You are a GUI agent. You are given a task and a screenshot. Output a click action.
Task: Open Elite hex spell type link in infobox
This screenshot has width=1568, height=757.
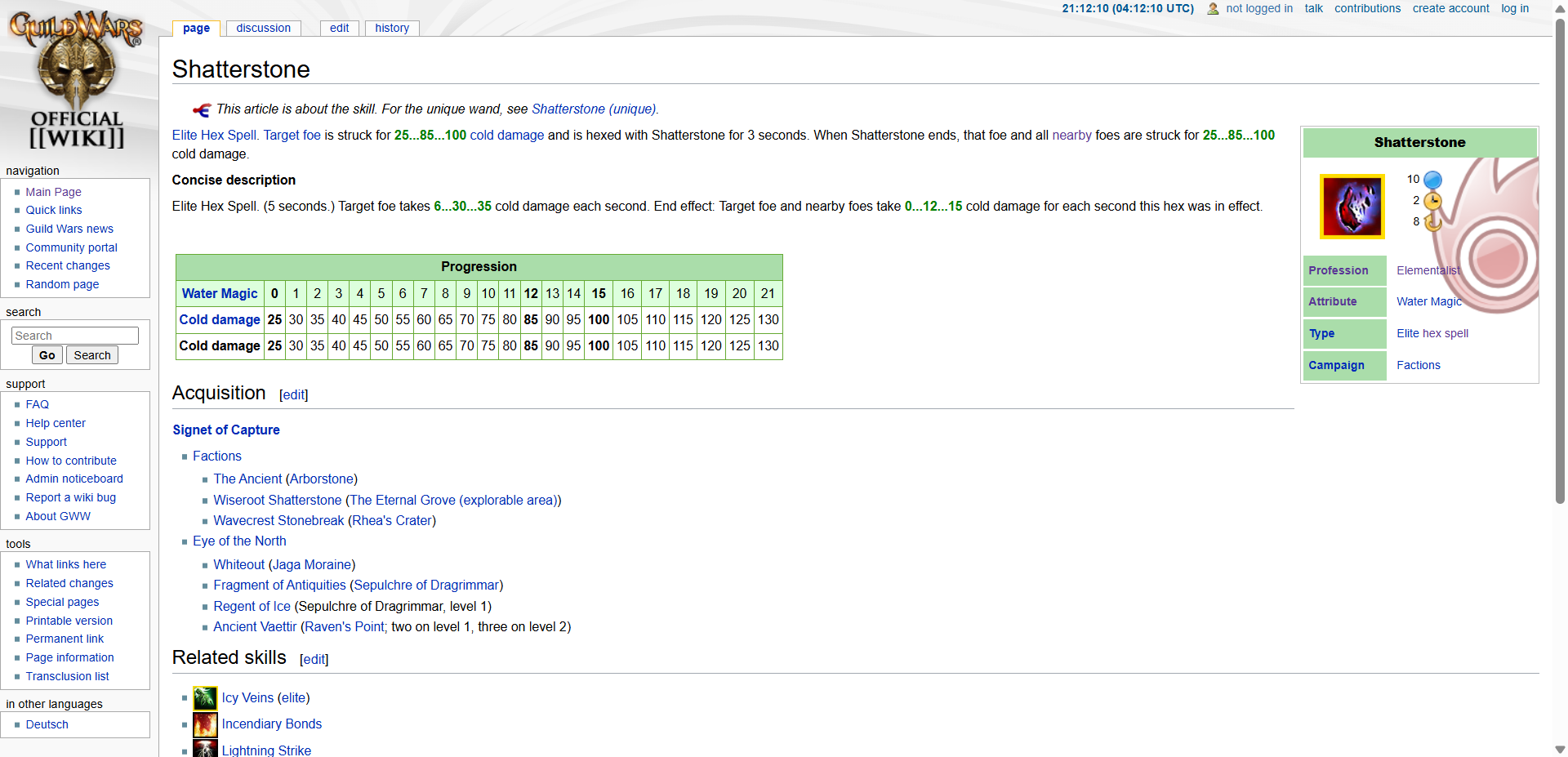(x=1432, y=333)
